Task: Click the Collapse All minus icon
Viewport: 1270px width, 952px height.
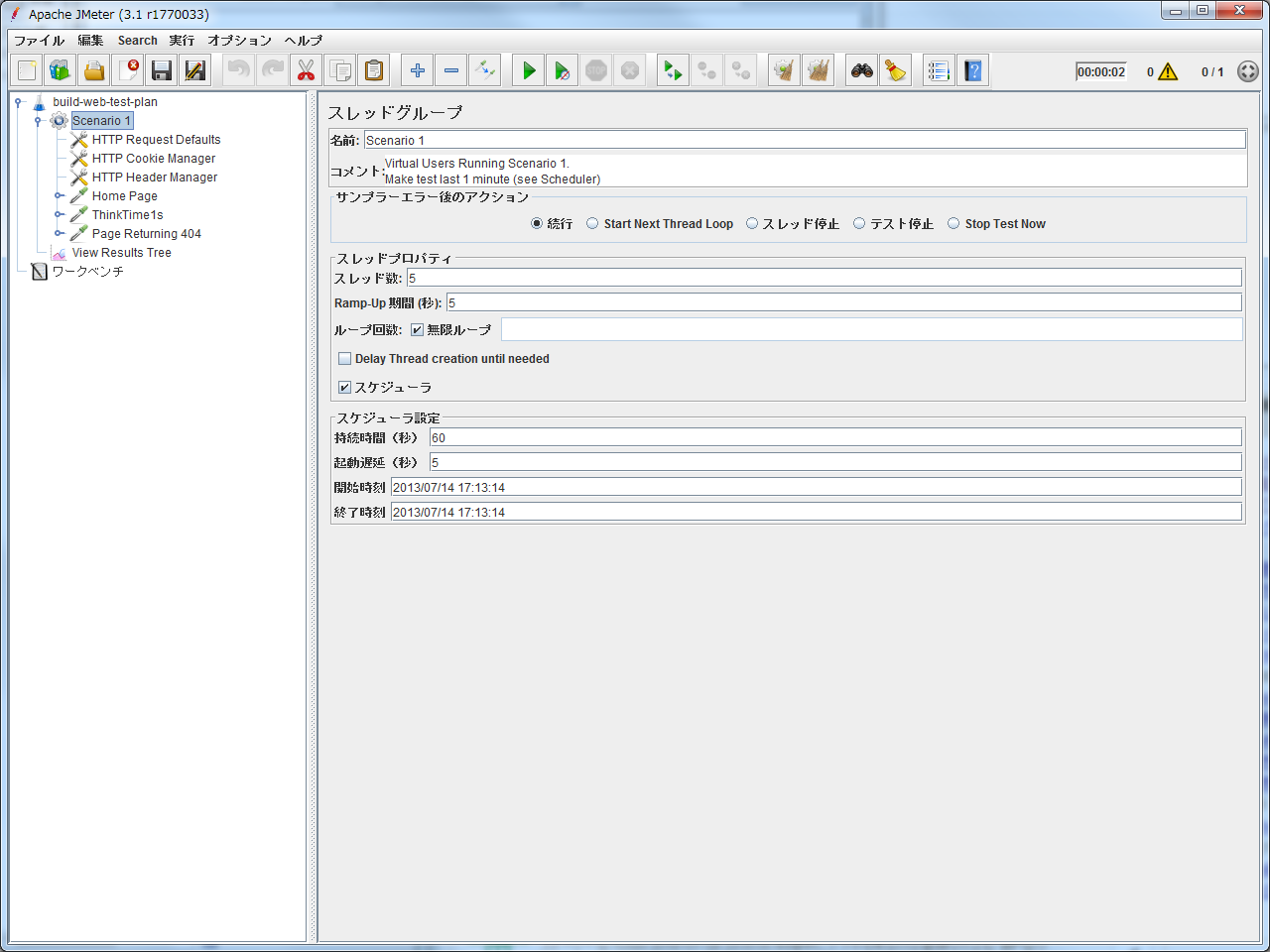Action: (x=451, y=70)
